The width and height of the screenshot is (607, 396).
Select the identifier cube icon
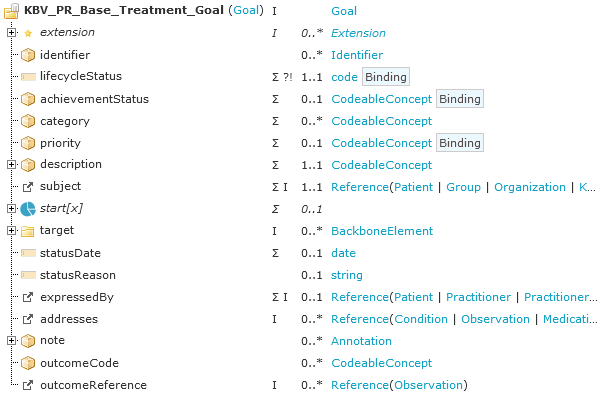(x=28, y=55)
